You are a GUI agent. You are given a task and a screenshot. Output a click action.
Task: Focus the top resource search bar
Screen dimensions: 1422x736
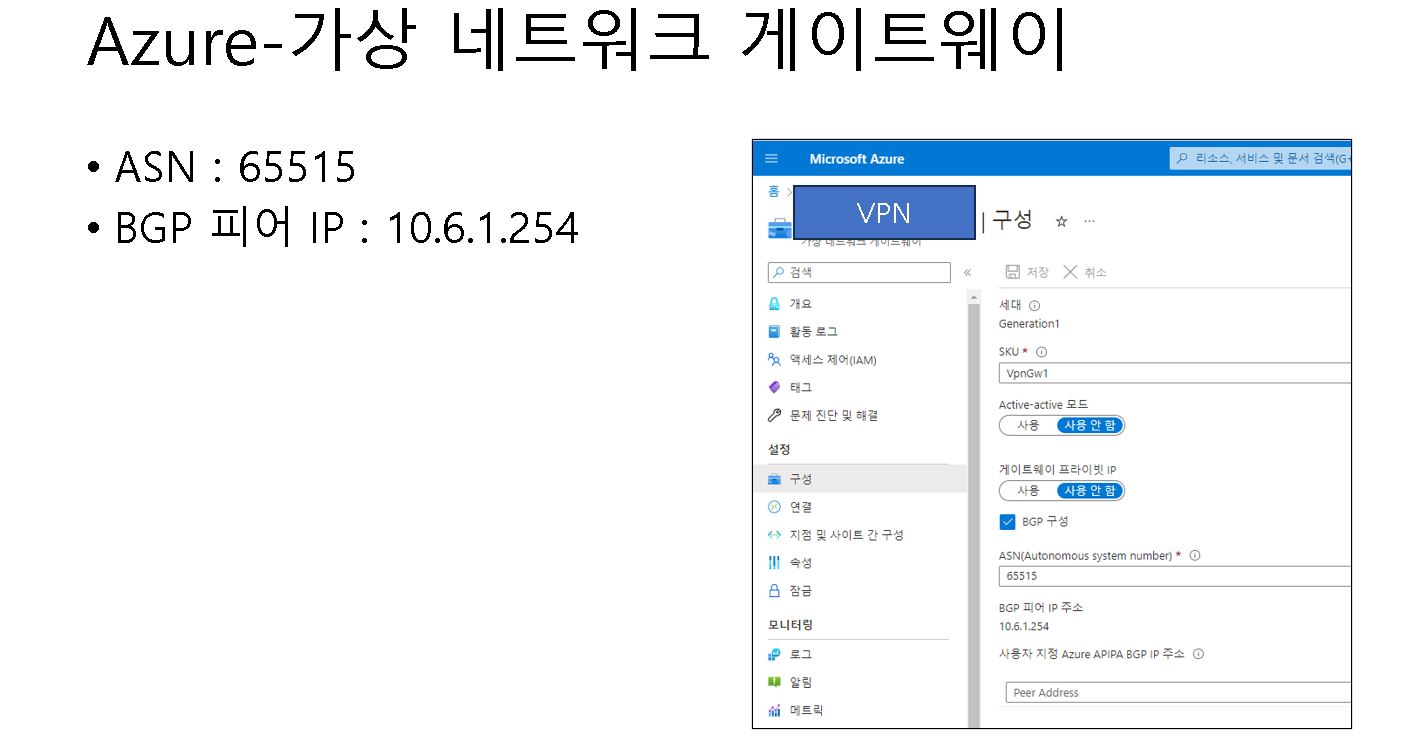click(x=1261, y=159)
